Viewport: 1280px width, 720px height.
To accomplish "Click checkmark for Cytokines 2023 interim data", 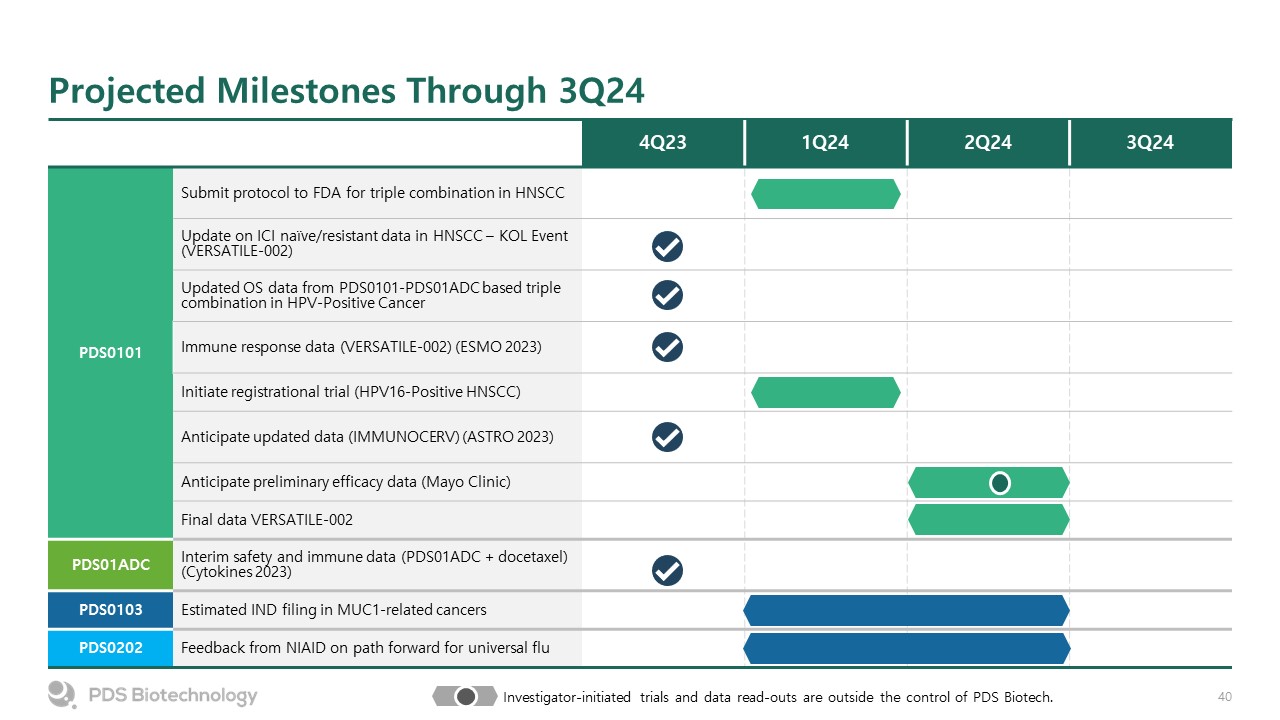I will pos(667,570).
